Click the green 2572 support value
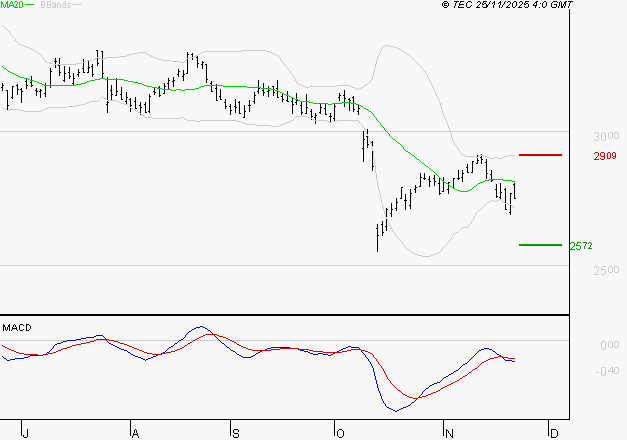627x440 pixels. pos(581,246)
